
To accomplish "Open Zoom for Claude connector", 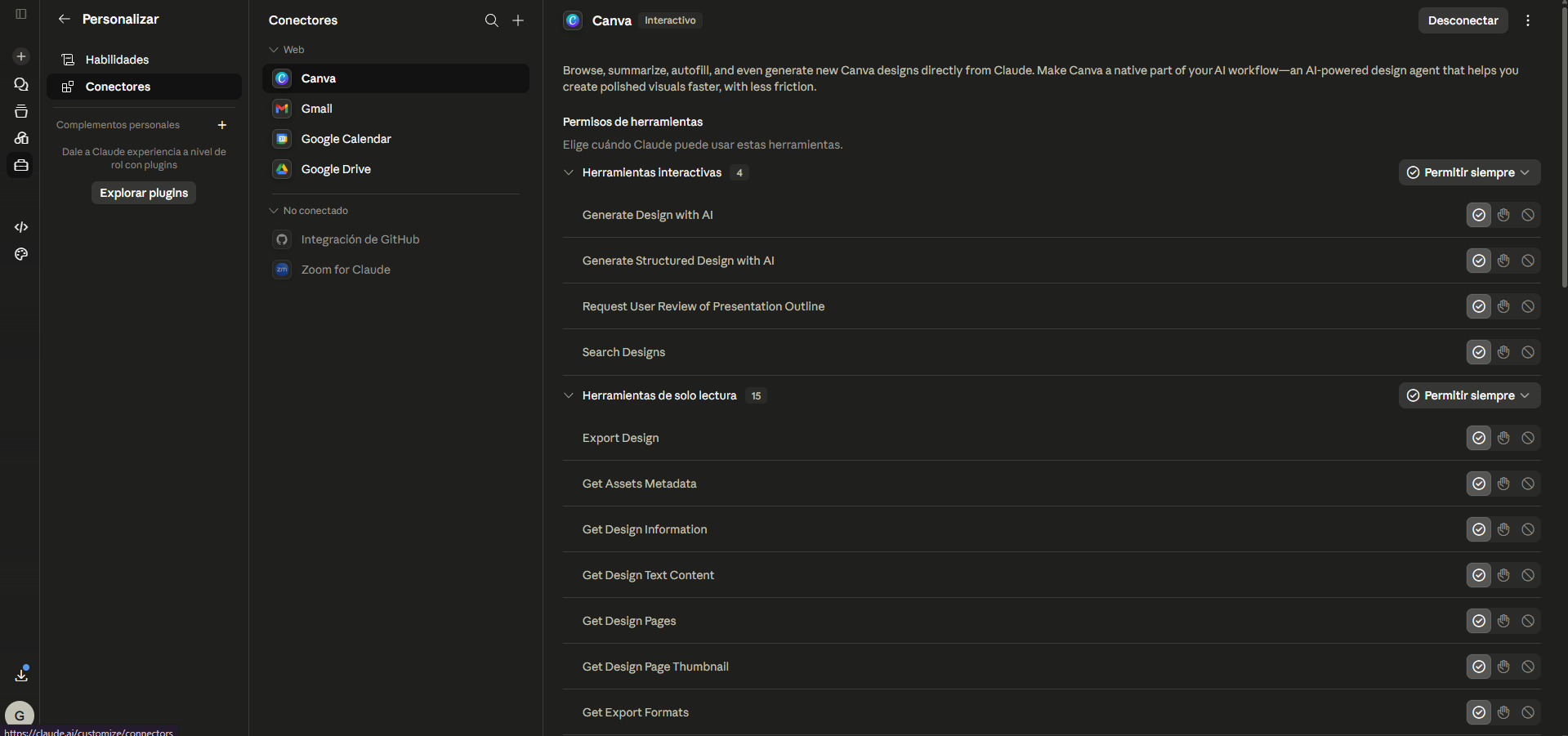I will click(x=395, y=270).
